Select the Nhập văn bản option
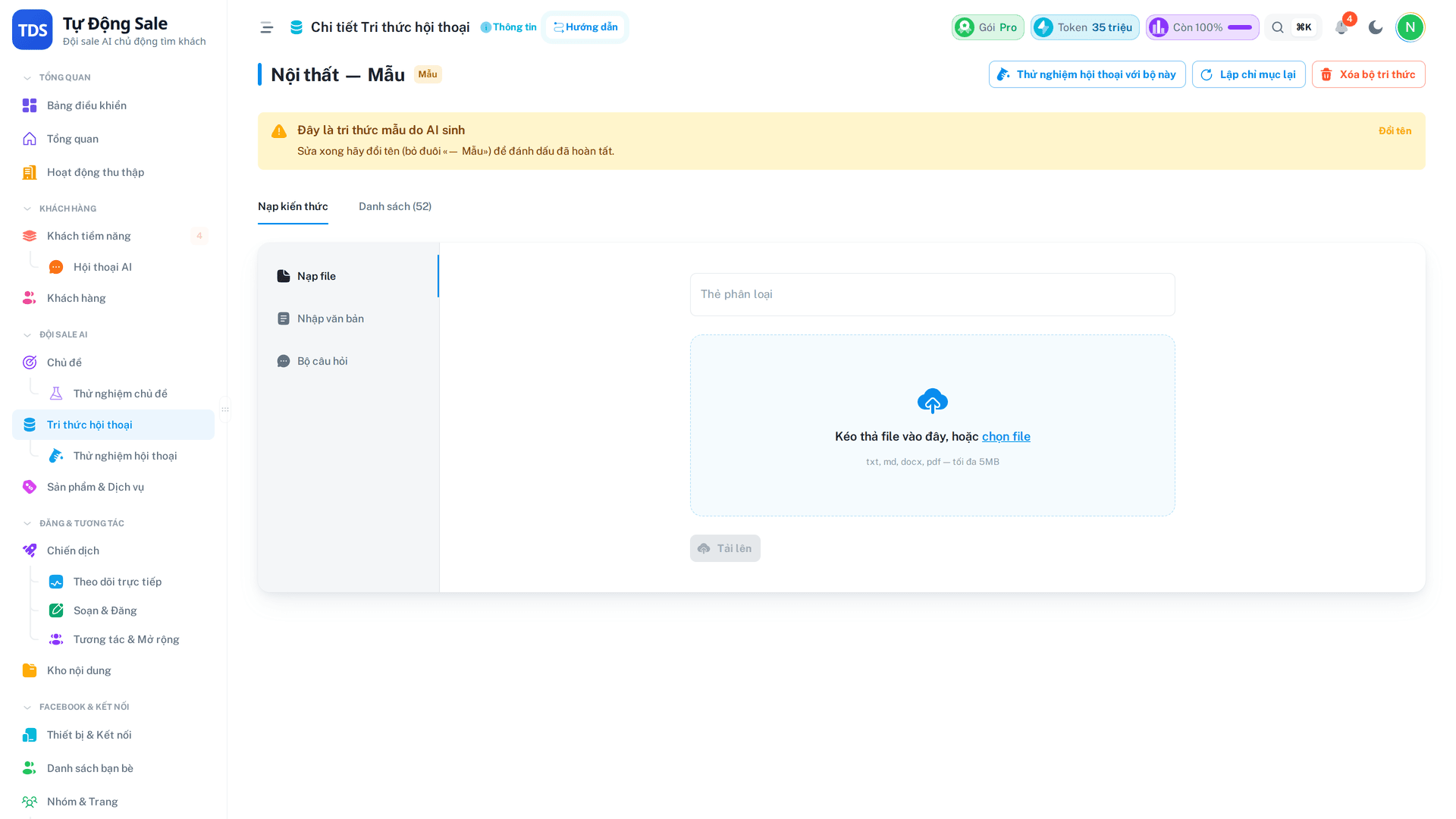Screen dimensions: 1456x819 (348, 318)
